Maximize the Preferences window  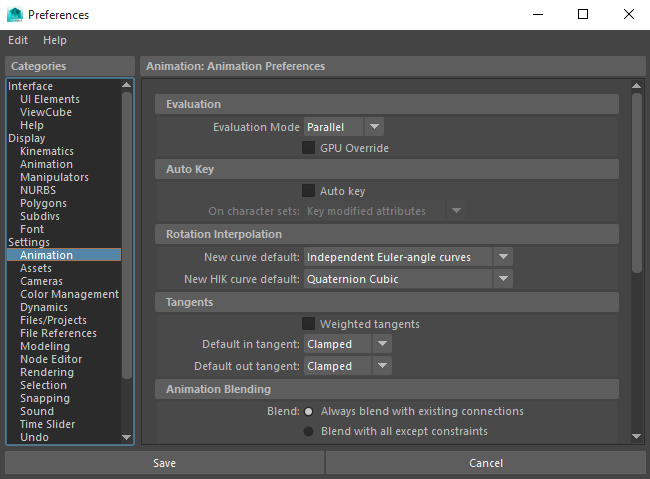[583, 15]
